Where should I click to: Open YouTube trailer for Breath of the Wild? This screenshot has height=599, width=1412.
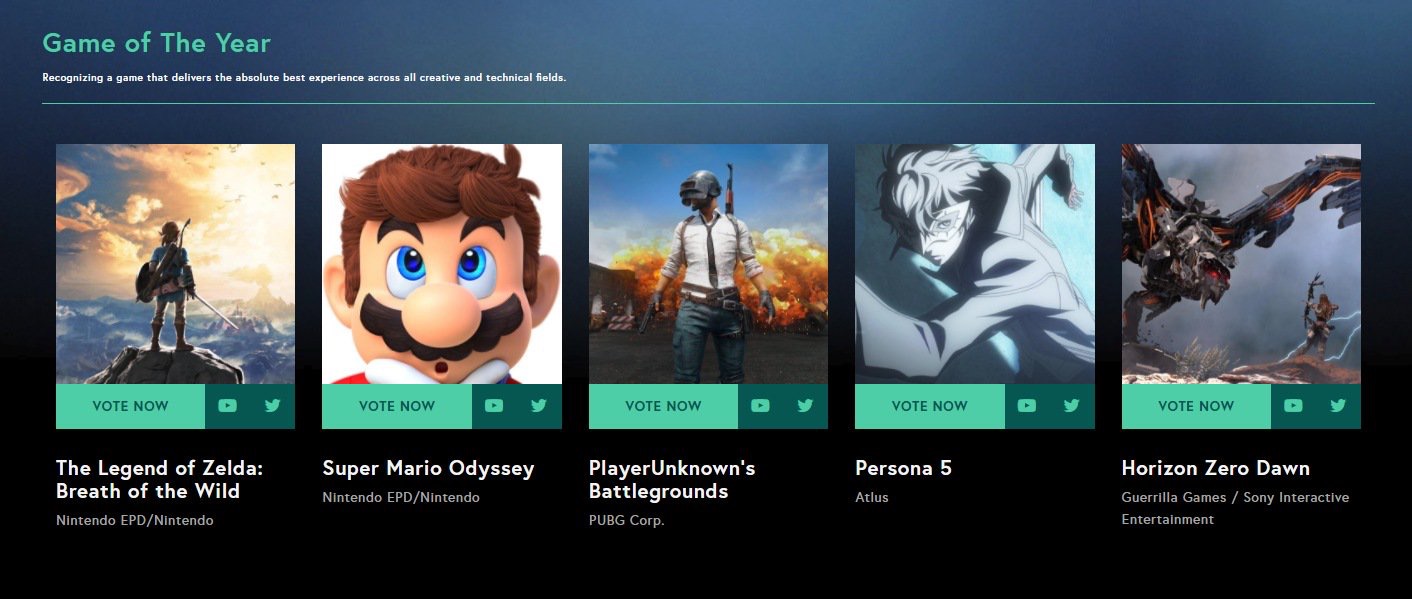click(227, 406)
